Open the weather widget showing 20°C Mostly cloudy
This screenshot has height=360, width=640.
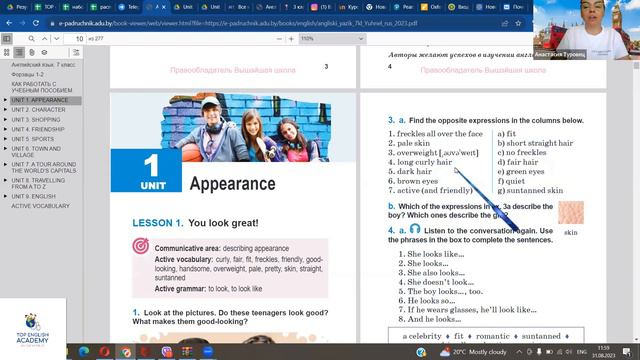[473, 352]
